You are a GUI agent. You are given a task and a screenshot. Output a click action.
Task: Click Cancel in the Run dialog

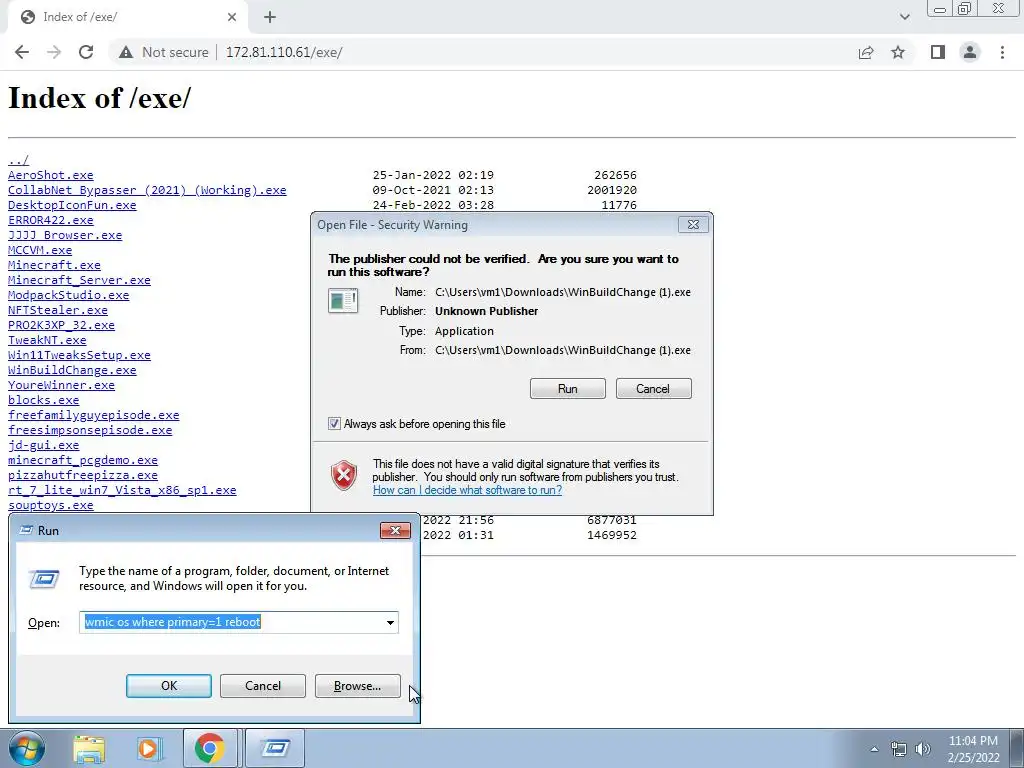tap(263, 686)
